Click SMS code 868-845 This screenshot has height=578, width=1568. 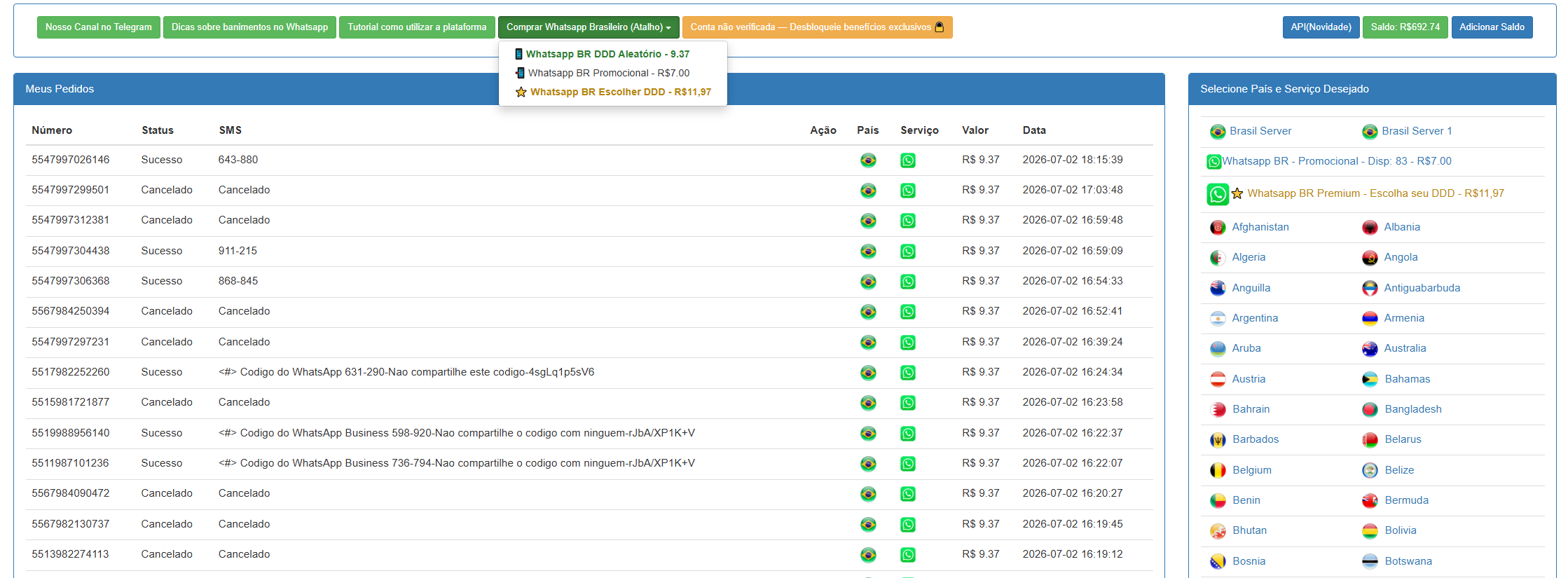[x=238, y=281]
